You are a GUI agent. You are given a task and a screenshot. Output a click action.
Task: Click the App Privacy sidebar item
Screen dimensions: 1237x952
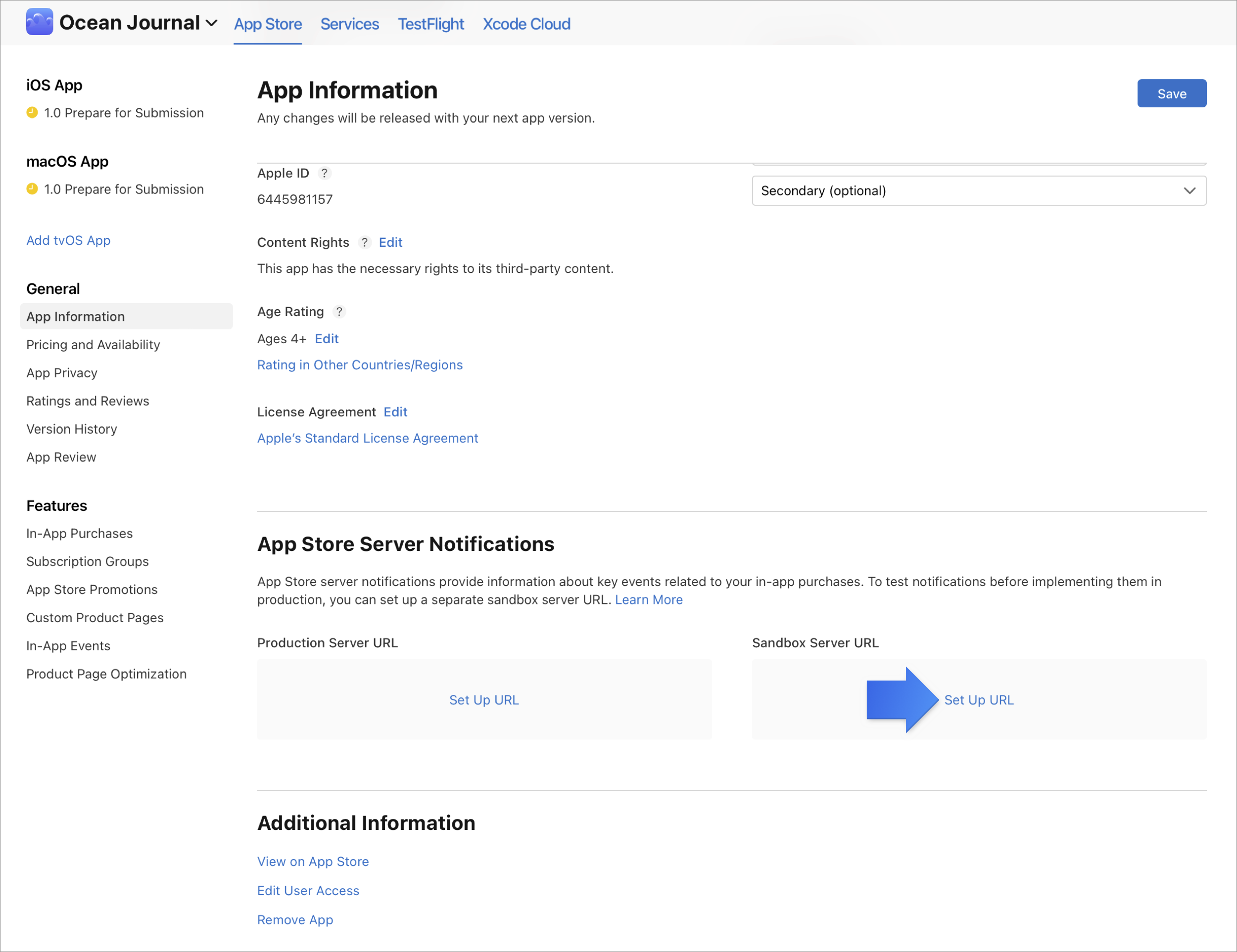[62, 372]
